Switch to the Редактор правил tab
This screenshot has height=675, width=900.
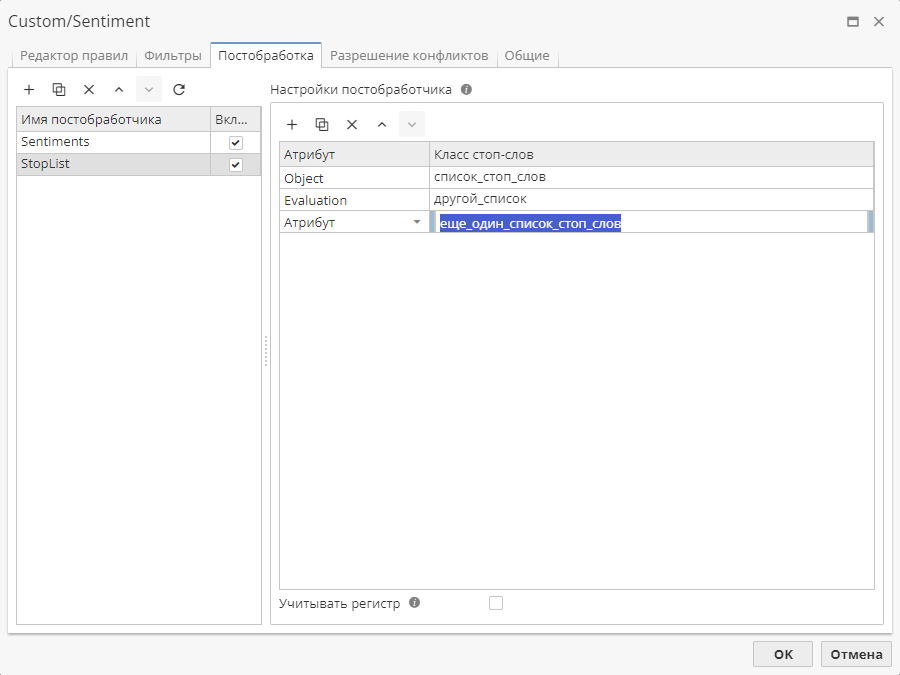coord(74,56)
